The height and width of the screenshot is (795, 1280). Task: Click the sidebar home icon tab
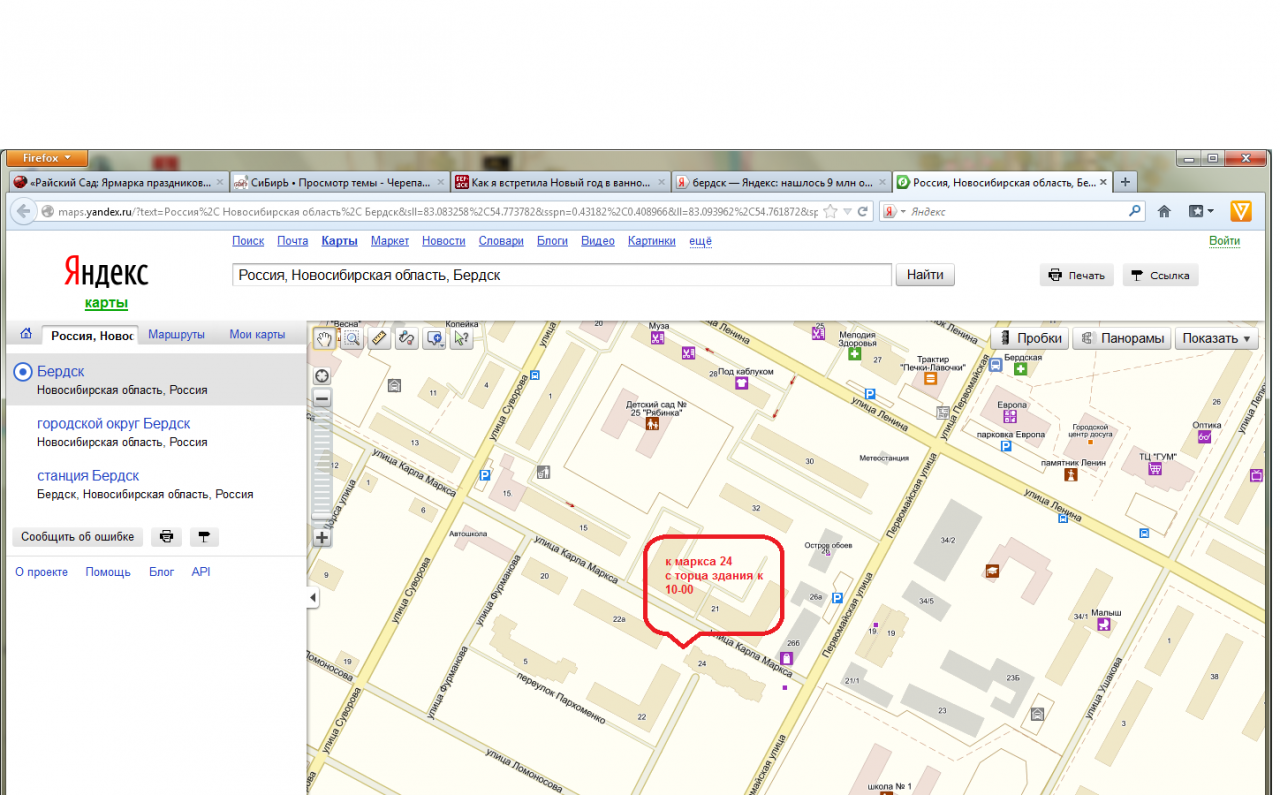[x=26, y=335]
